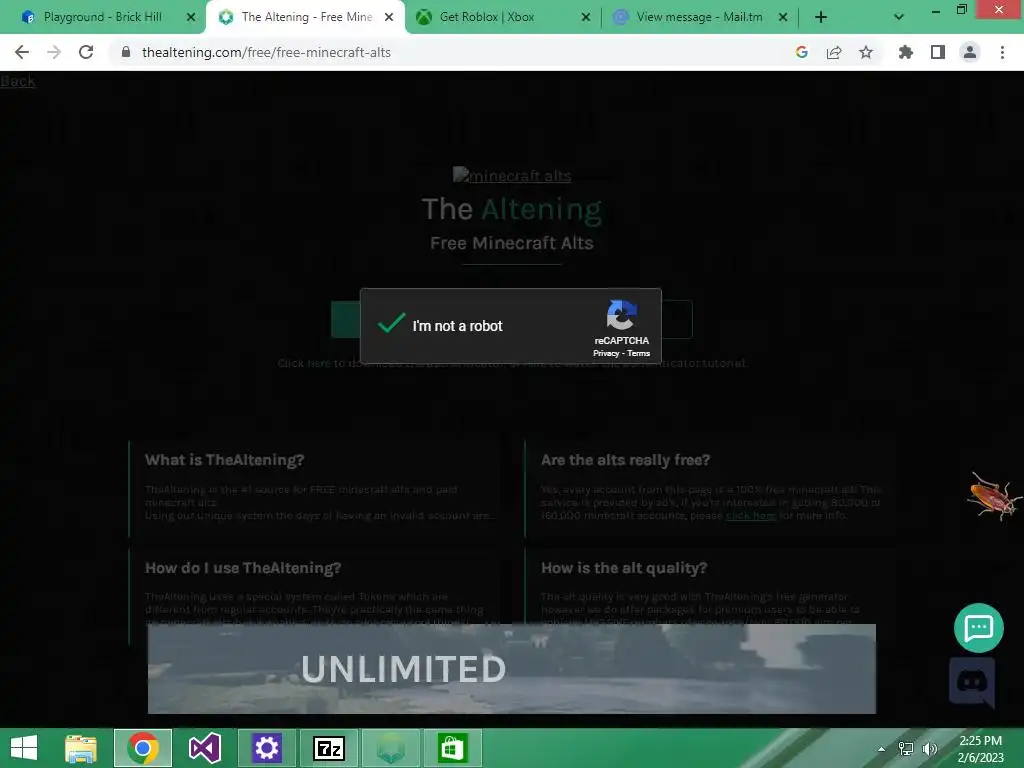Close the View message - Mail.tm tab

[783, 17]
